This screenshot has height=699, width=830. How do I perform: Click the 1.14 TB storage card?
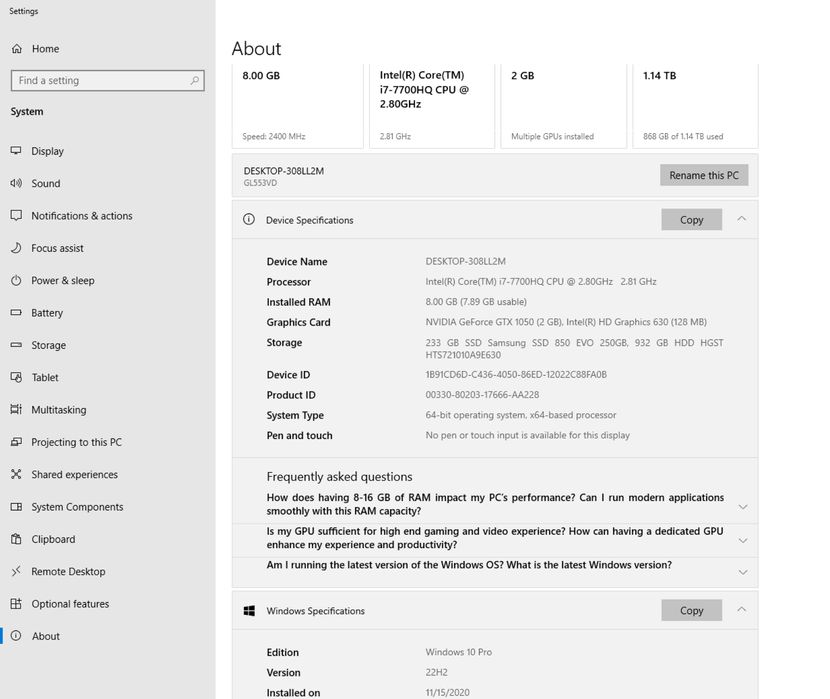pyautogui.click(x=695, y=106)
